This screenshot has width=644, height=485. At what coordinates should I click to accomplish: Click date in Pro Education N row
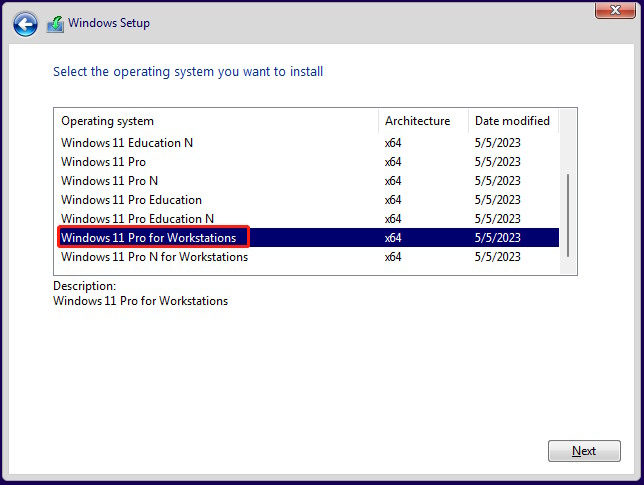497,219
